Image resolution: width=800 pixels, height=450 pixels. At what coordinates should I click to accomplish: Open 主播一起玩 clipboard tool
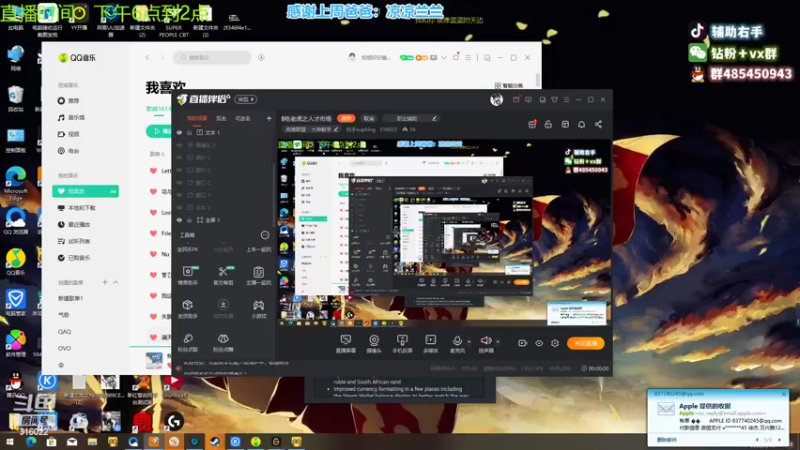[x=259, y=275]
